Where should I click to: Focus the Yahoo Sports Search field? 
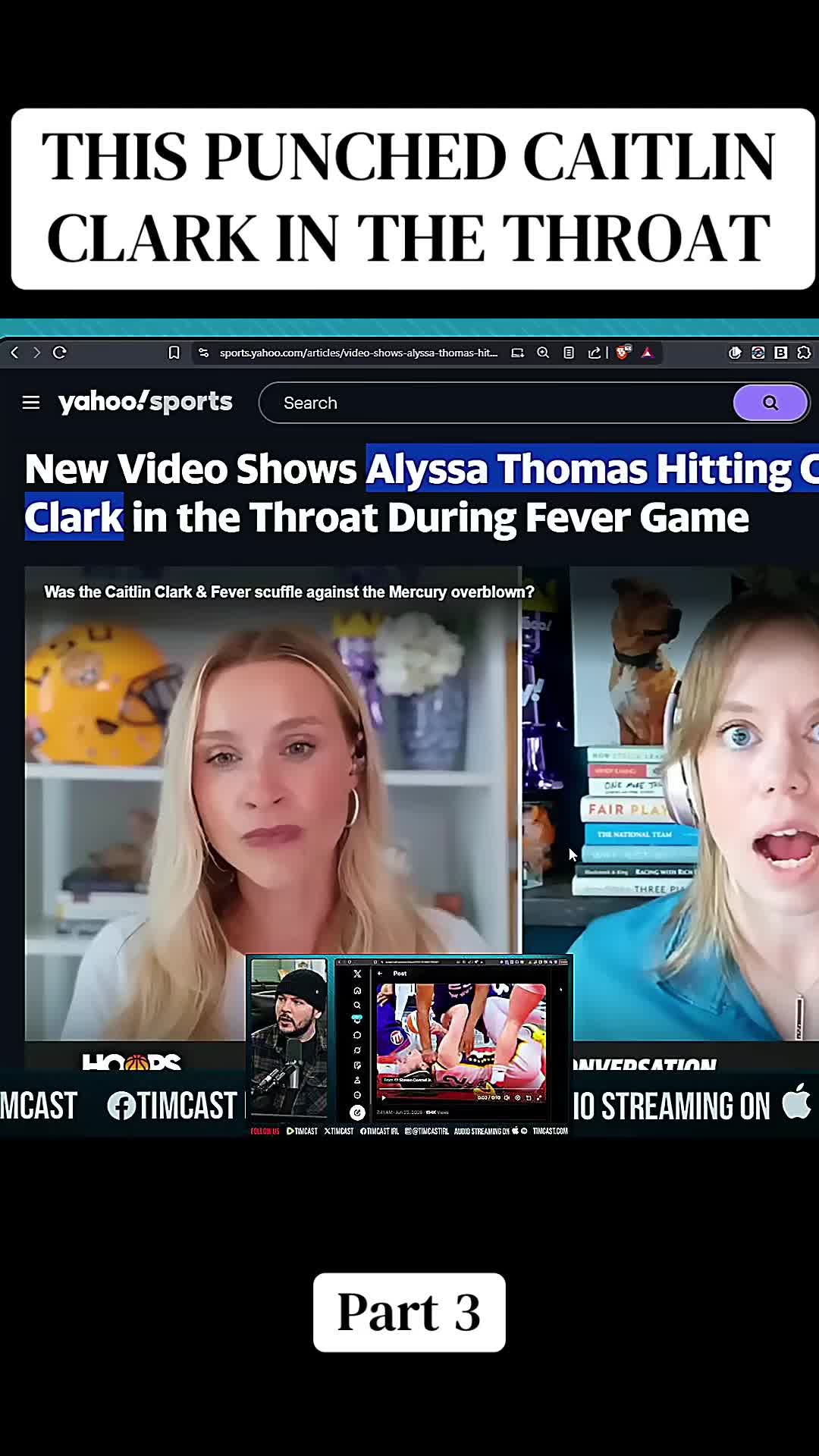coord(496,403)
